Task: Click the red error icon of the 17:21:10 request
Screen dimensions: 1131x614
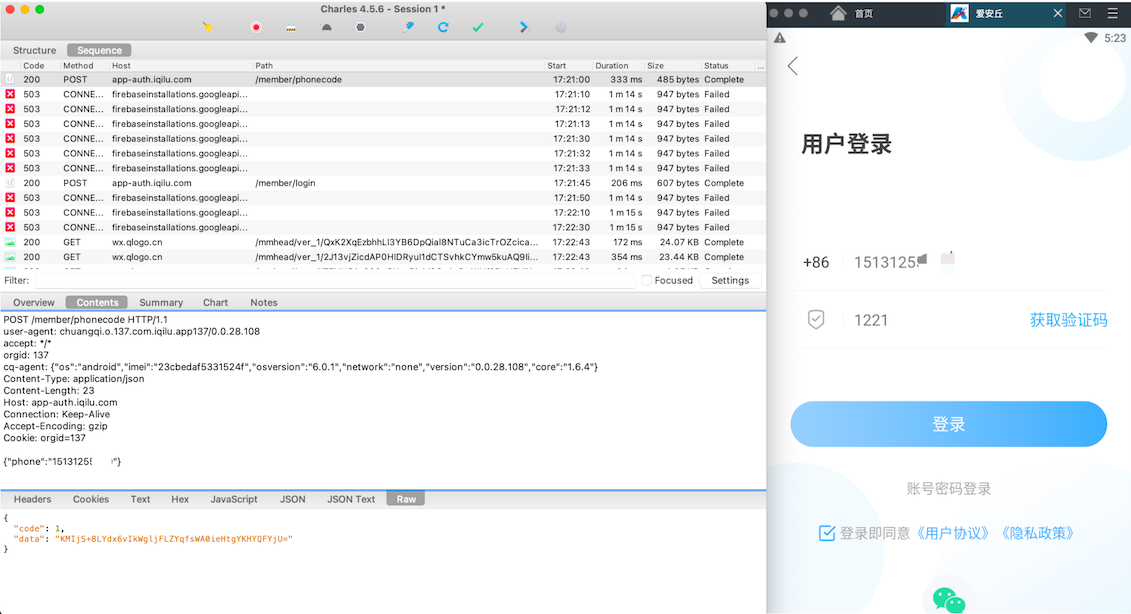Action: pyautogui.click(x=10, y=95)
